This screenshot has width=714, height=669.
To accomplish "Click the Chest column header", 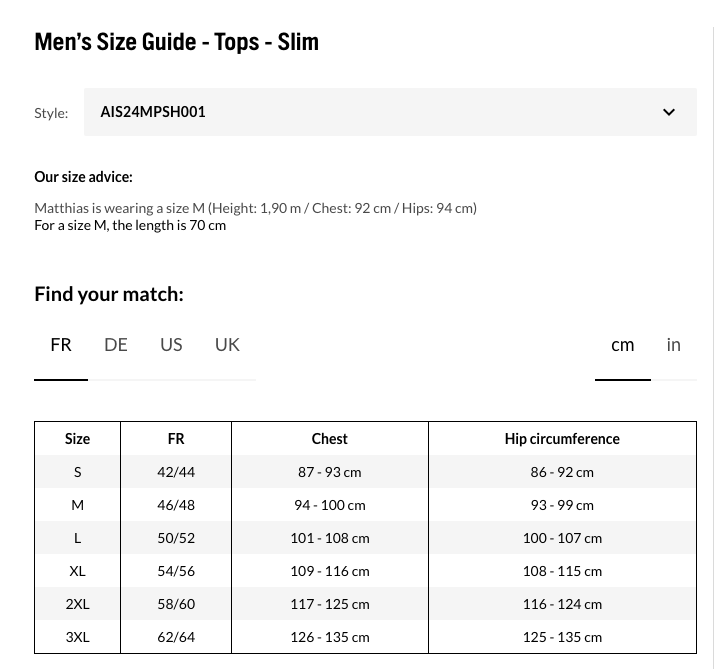I will click(x=330, y=439).
